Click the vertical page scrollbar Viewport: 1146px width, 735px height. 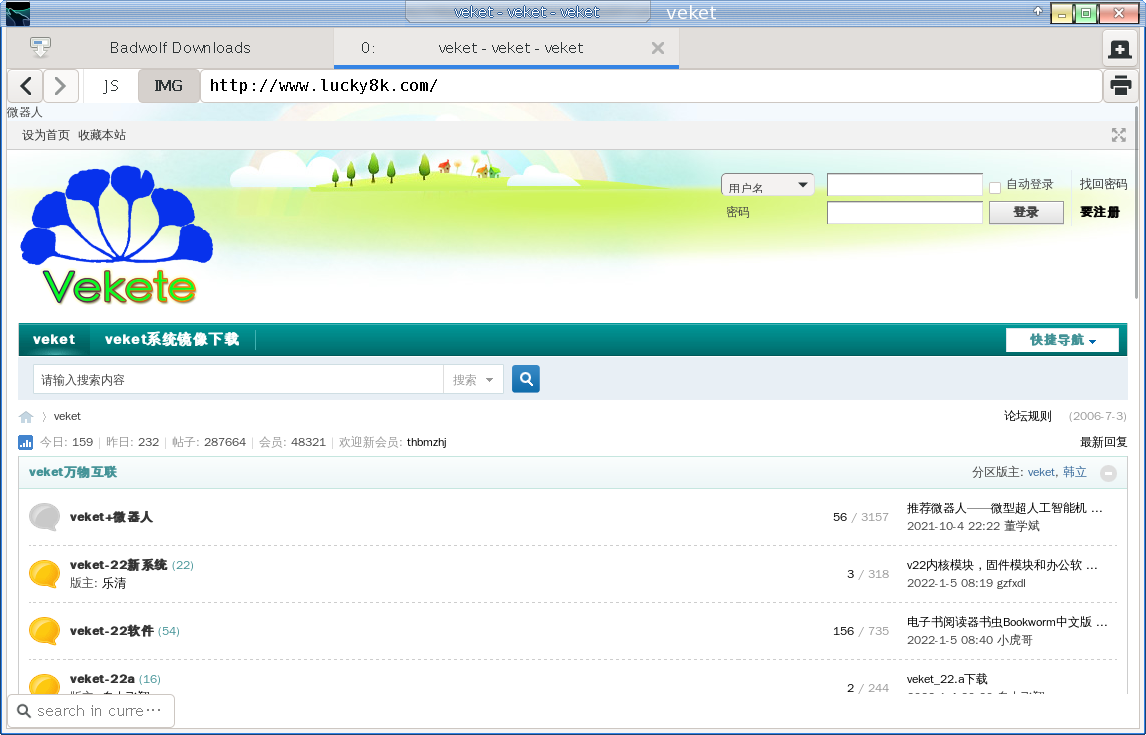click(1136, 203)
